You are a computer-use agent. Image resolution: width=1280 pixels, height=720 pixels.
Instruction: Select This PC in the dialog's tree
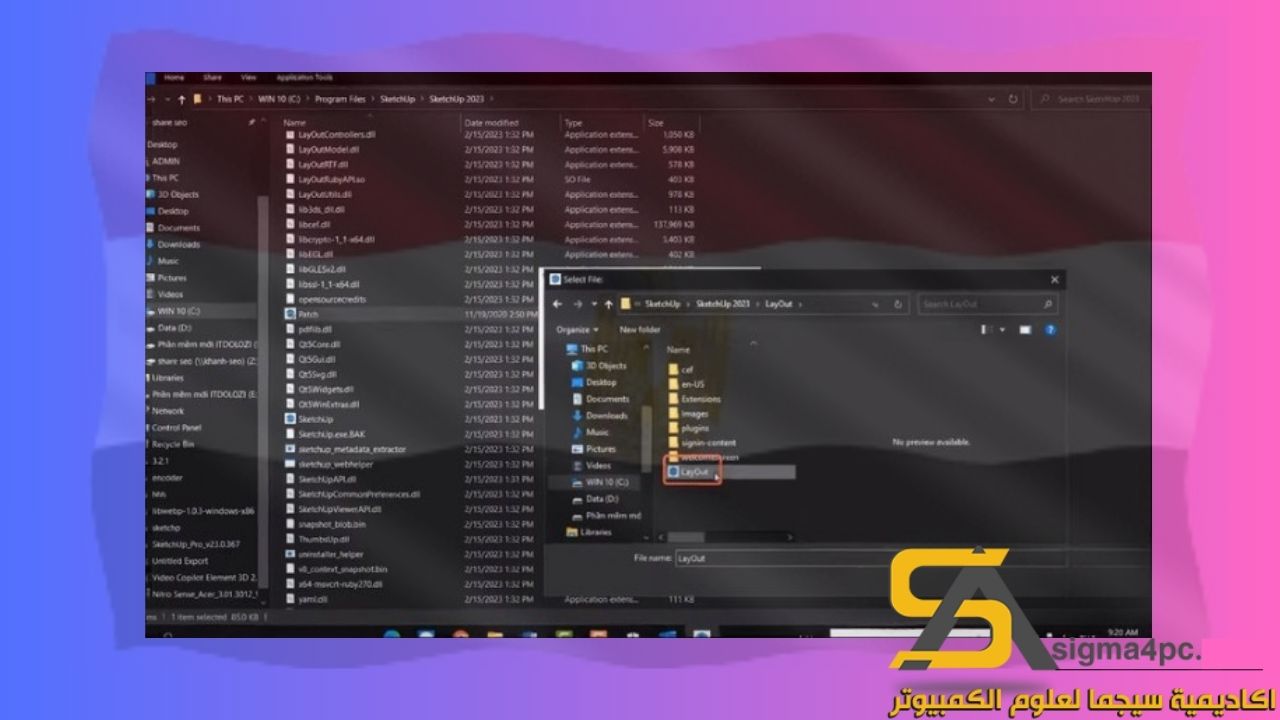pyautogui.click(x=586, y=349)
